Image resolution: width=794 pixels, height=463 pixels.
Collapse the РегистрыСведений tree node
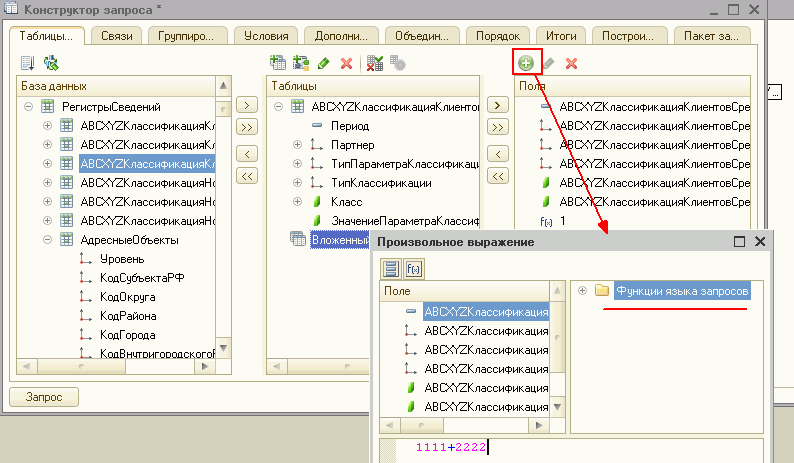point(28,106)
